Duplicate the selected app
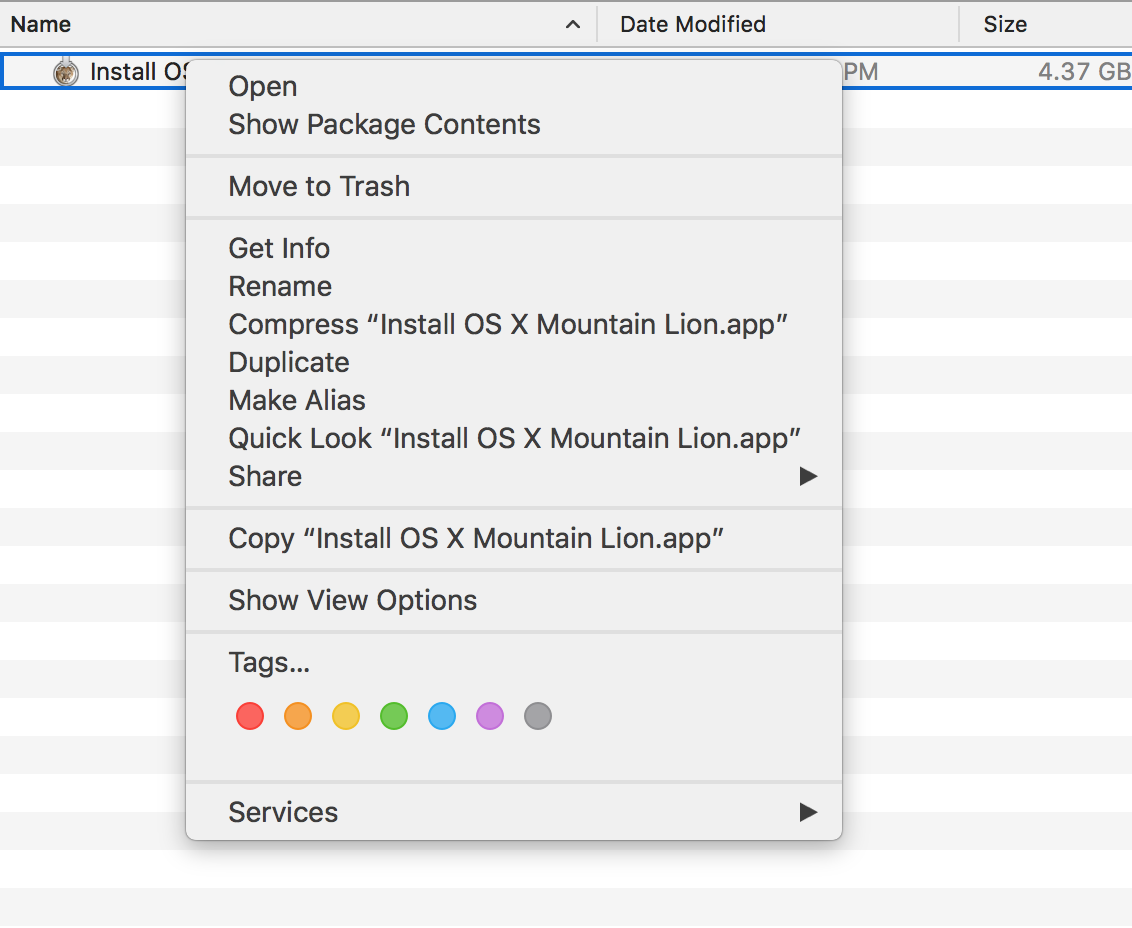The image size is (1132, 928). click(x=289, y=362)
